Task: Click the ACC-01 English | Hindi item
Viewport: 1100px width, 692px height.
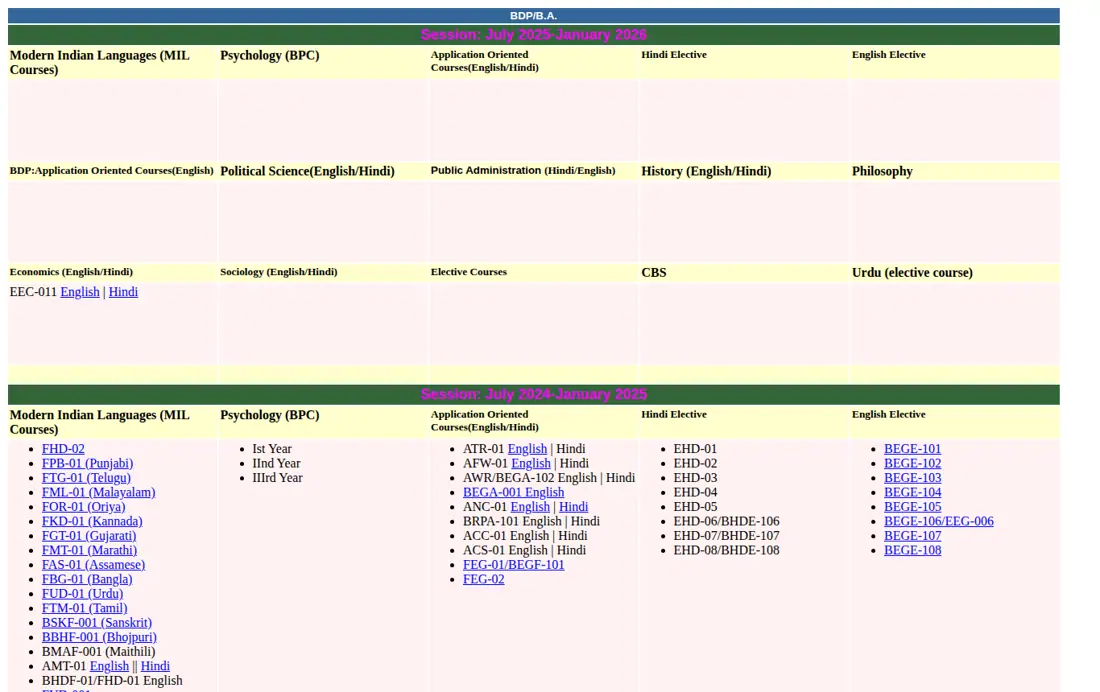Action: [x=525, y=535]
